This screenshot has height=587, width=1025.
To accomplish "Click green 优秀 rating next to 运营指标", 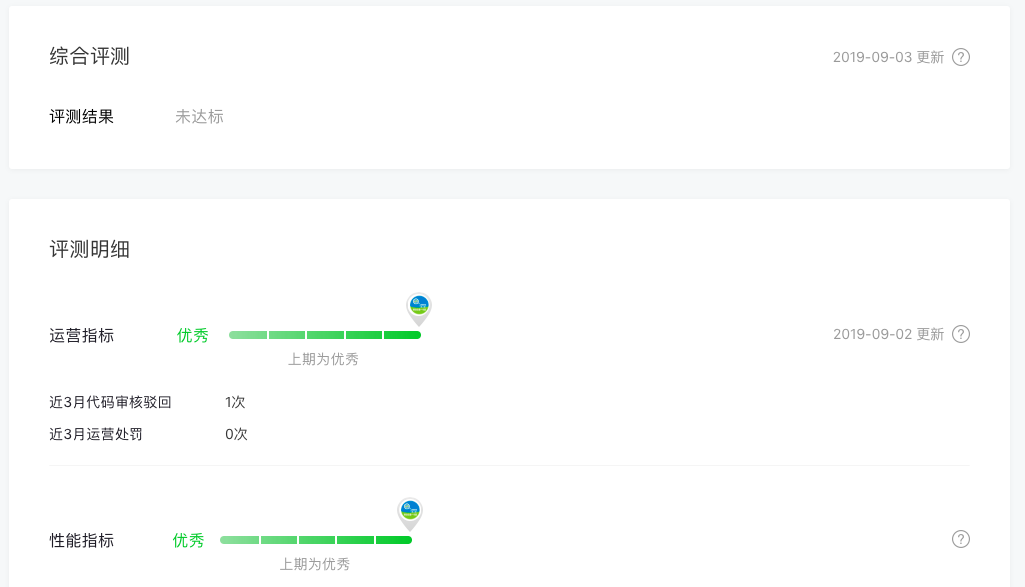I will pyautogui.click(x=193, y=335).
